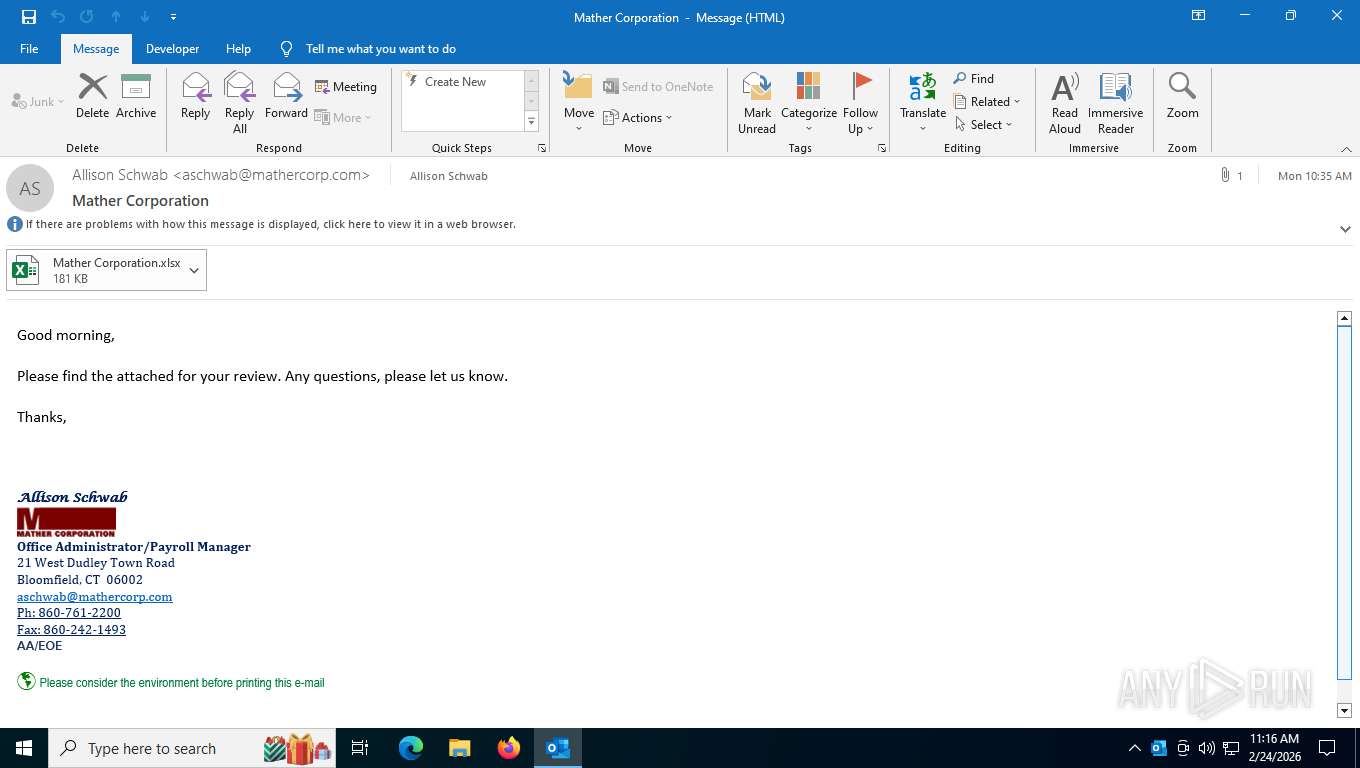Click the Outlook taskbar icon

click(558, 748)
